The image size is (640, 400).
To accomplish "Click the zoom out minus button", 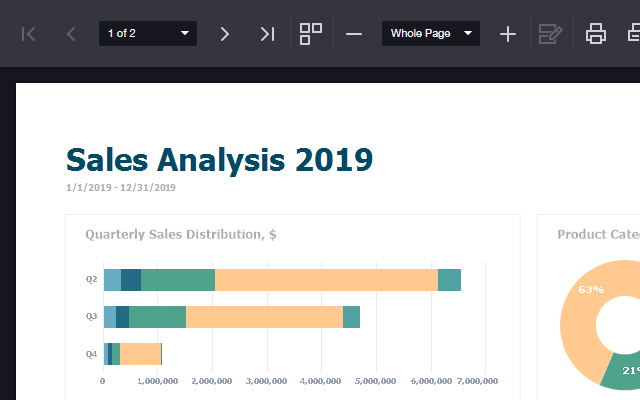I will [x=354, y=34].
